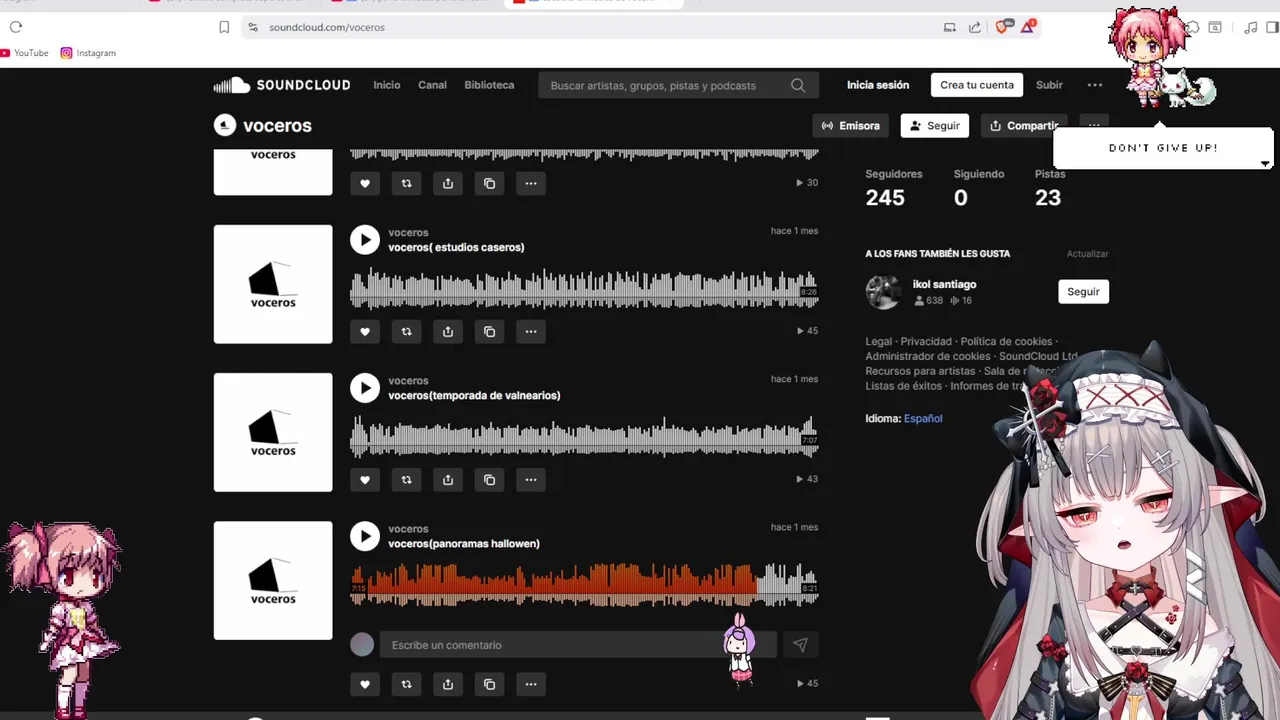
Task: Copy link of the 'estudios caseros' track
Action: [x=489, y=331]
